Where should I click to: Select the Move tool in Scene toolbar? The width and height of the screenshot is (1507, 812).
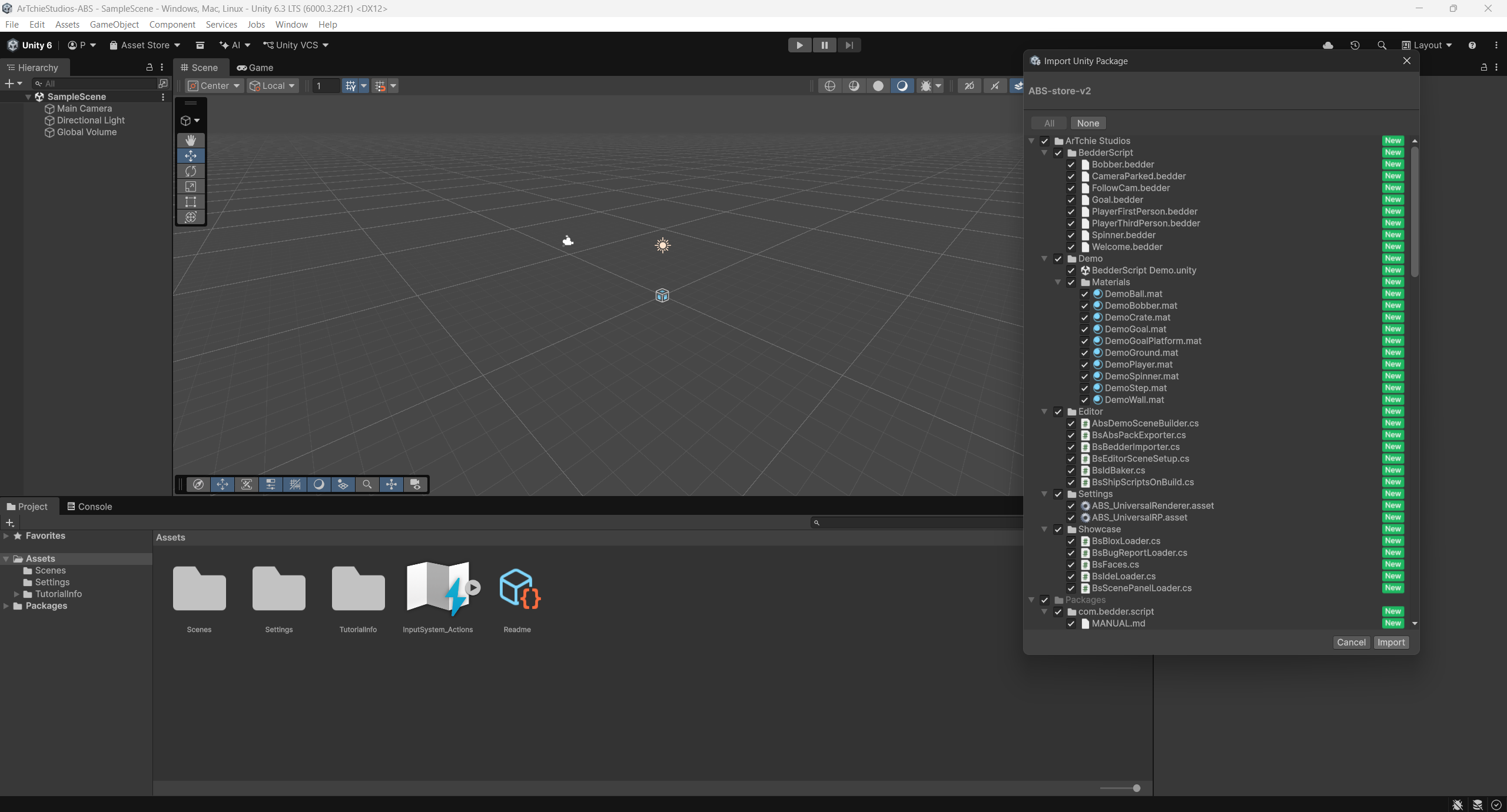(x=191, y=156)
